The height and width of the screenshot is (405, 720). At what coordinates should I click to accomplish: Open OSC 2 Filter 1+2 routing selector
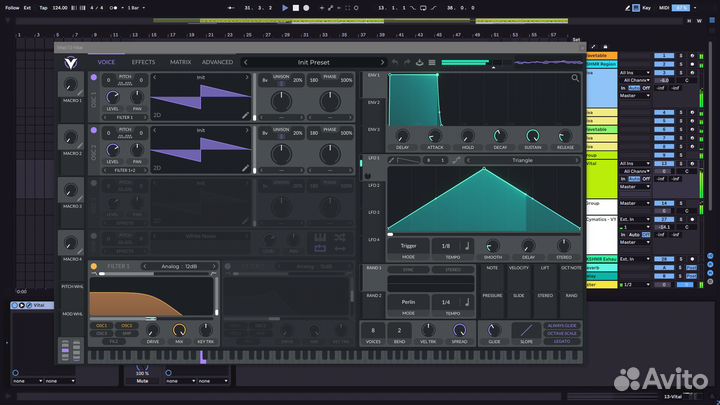(x=124, y=170)
